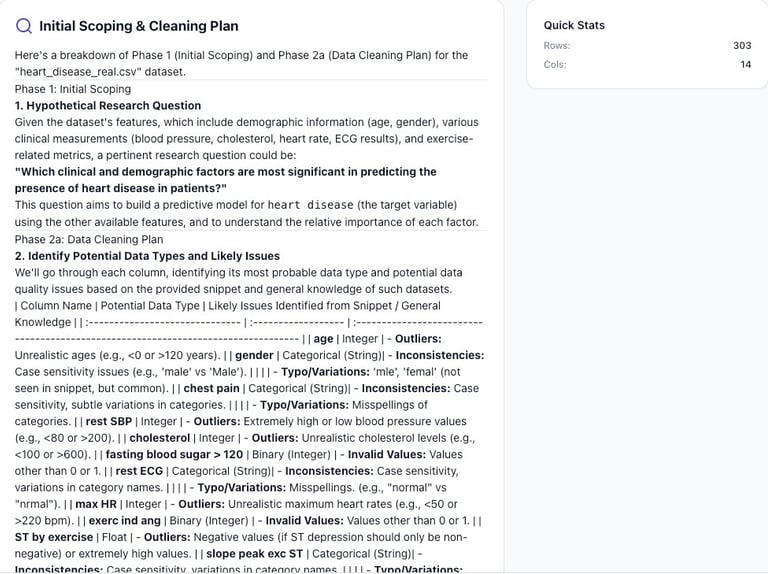Screen dimensions: 768x574
Task: Click the 14 columns value
Action: pos(745,65)
